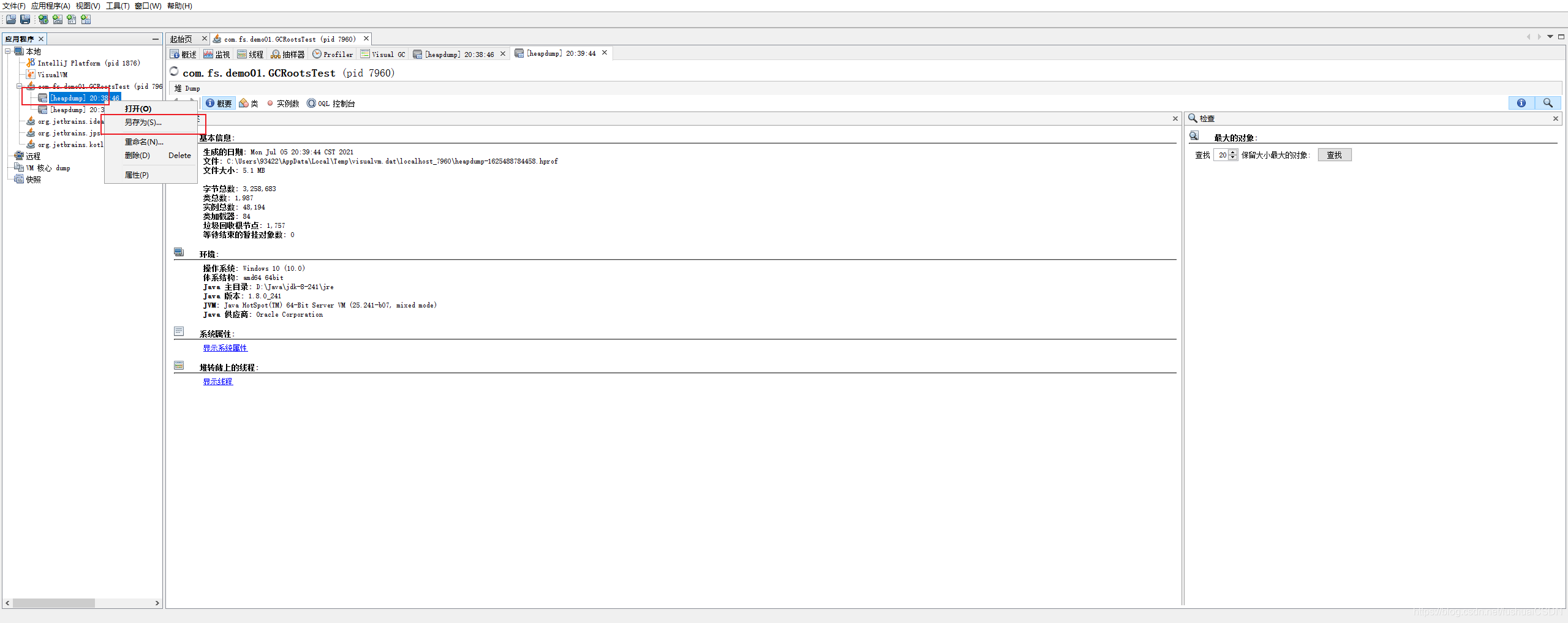Click the 堆转储上的线程 section icon
This screenshot has height=623, width=1568.
(179, 365)
